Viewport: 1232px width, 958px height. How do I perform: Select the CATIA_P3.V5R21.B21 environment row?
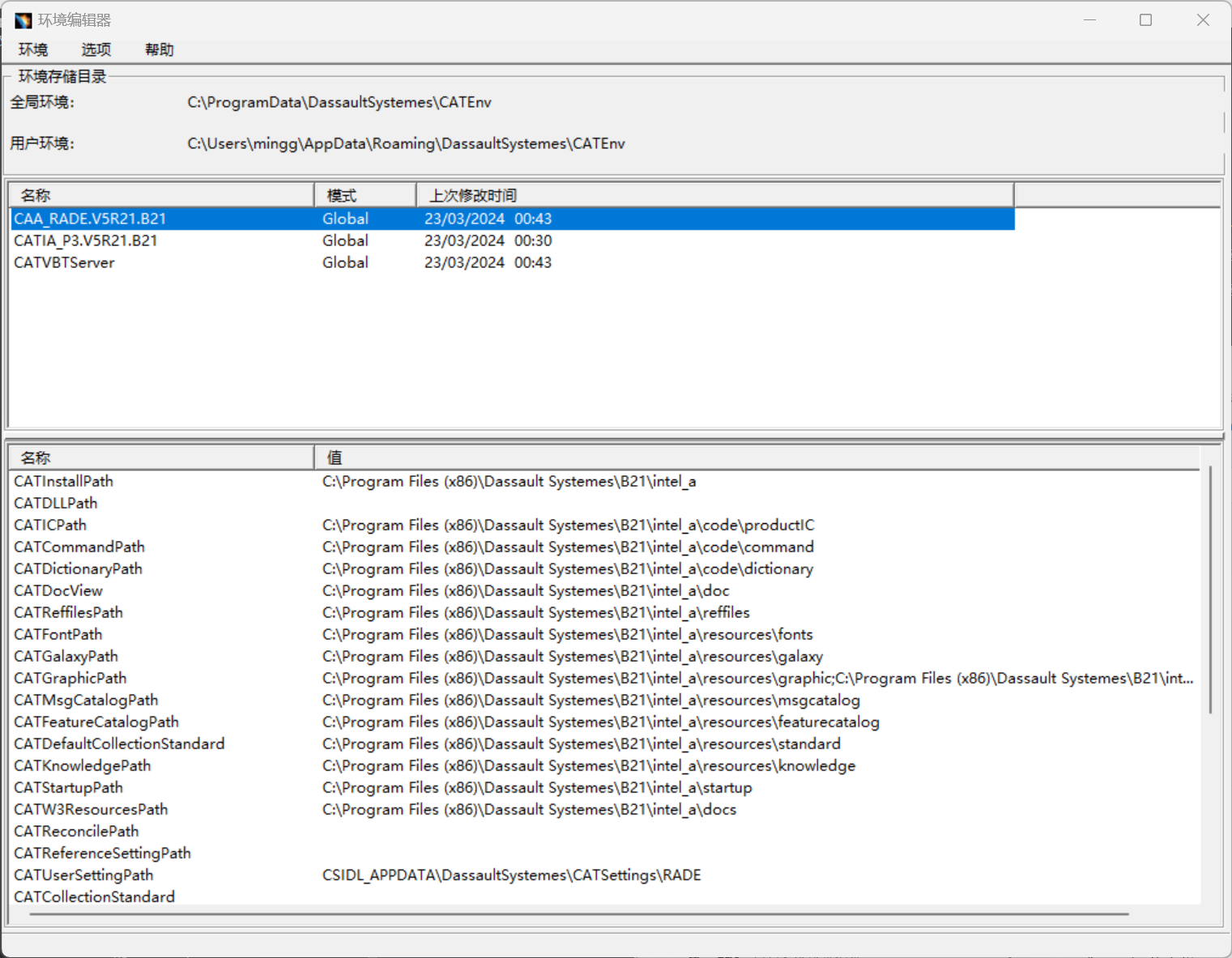pyautogui.click(x=513, y=241)
